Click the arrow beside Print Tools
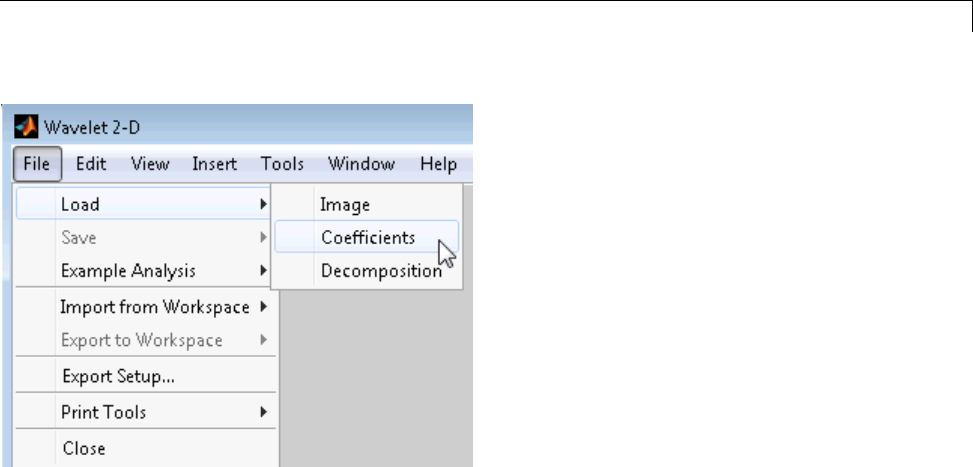This screenshot has width=973, height=467. (264, 412)
